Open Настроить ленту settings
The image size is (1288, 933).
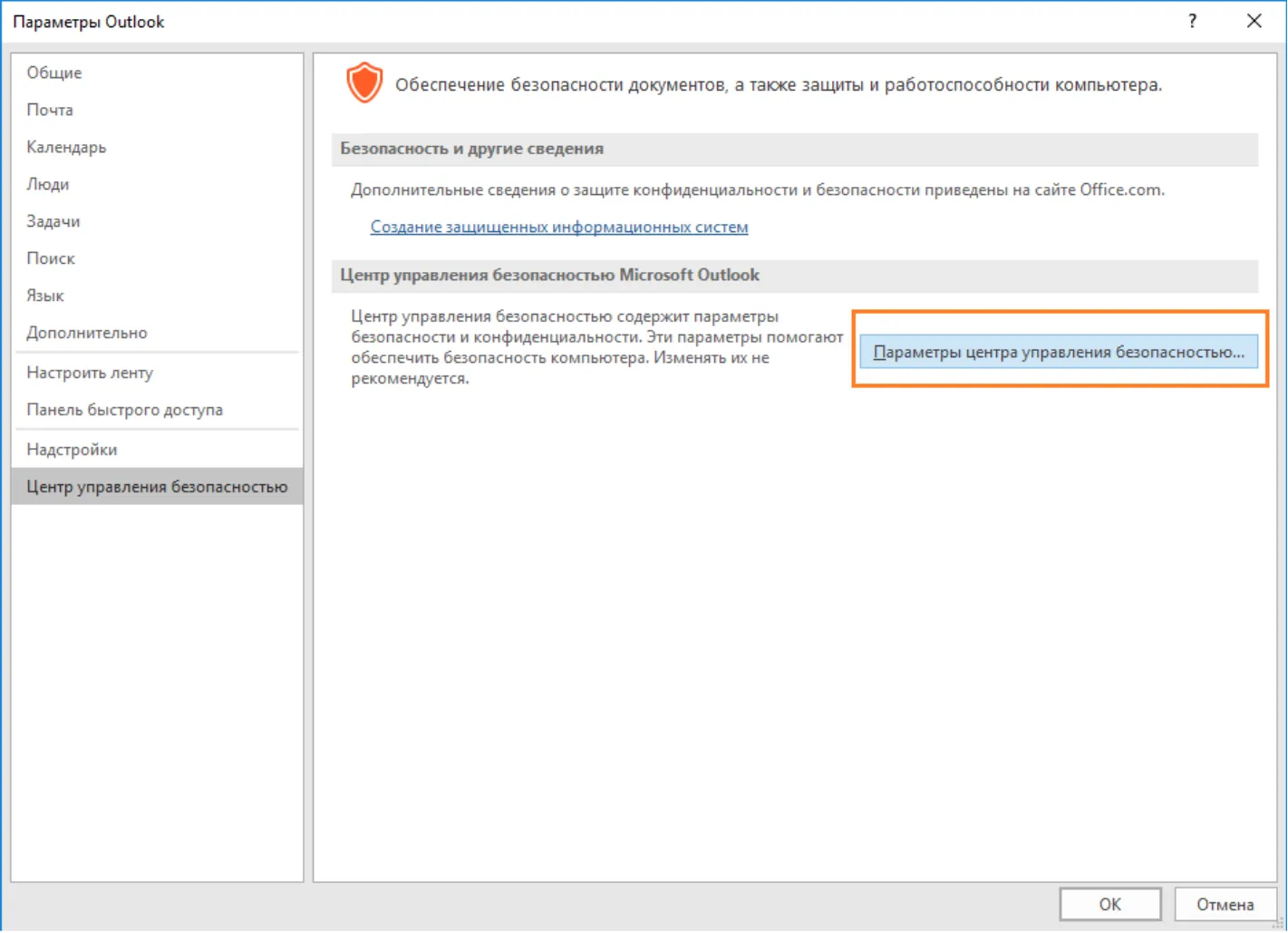tap(157, 373)
